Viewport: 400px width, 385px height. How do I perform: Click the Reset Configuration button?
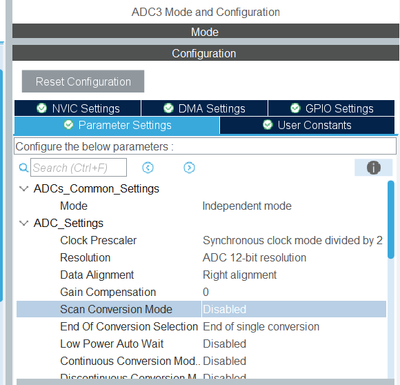[83, 81]
